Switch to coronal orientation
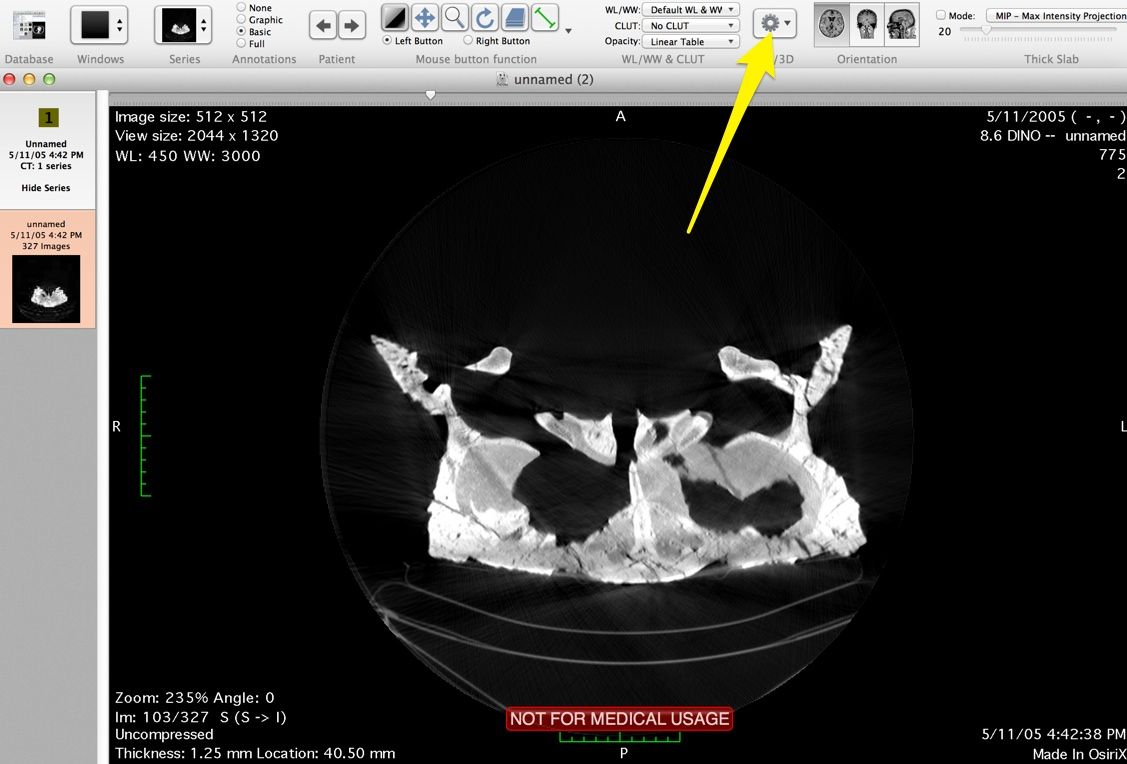Image resolution: width=1127 pixels, height=764 pixels. [x=867, y=22]
